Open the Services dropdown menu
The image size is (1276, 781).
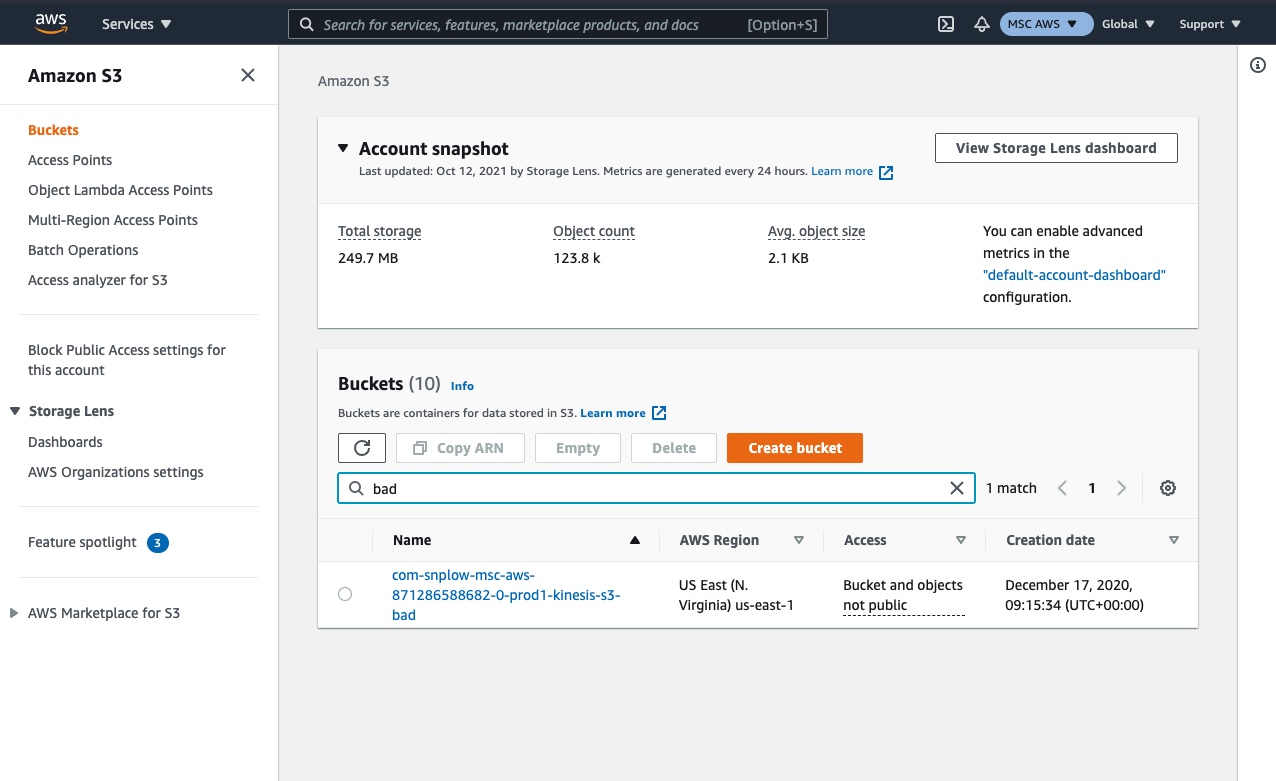pos(137,24)
